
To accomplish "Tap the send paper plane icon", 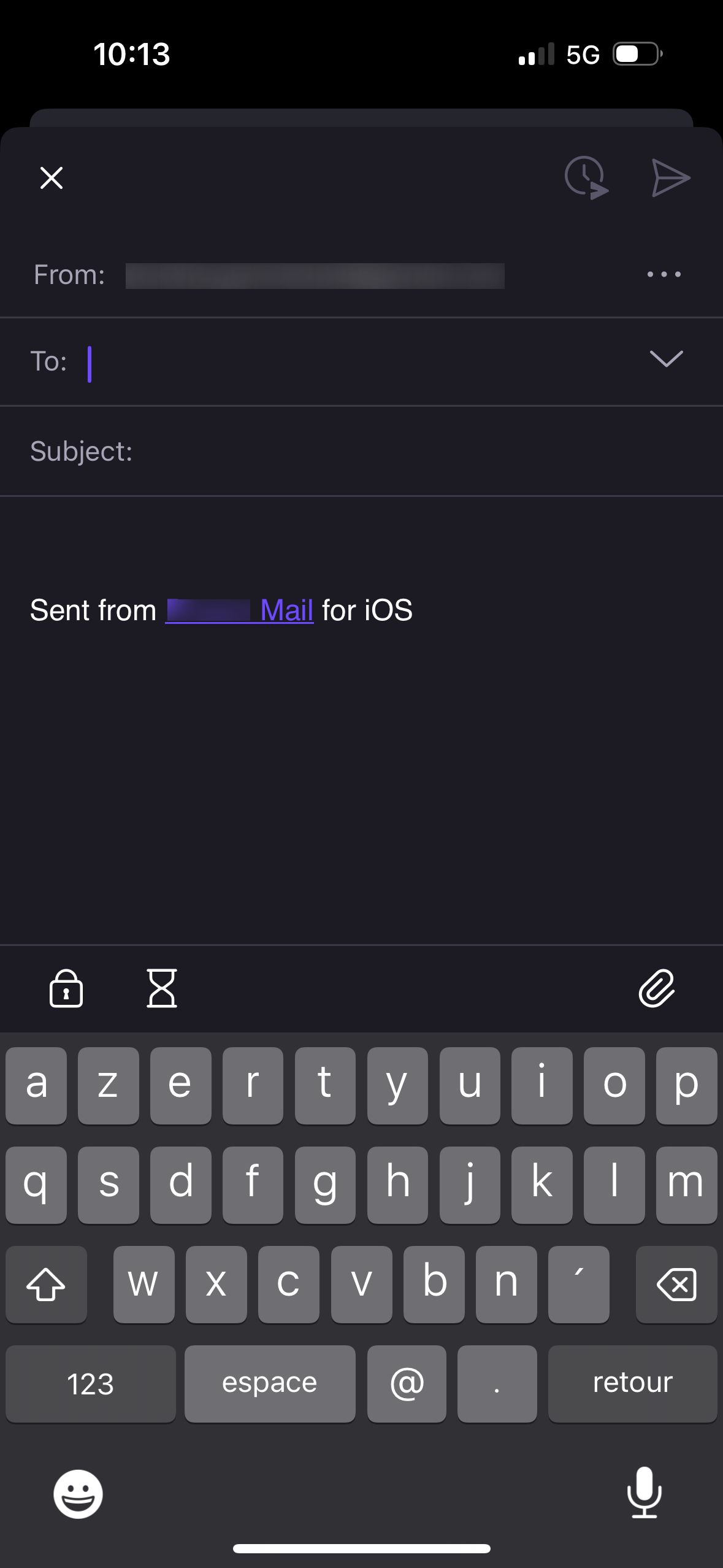I will [670, 178].
